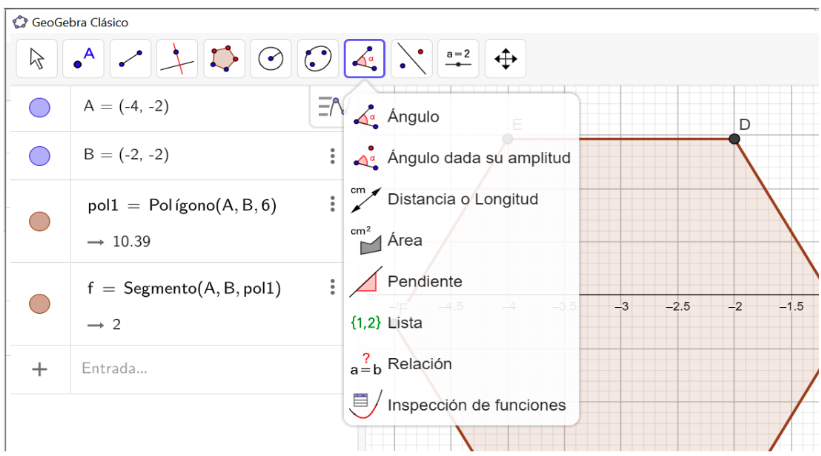
Task: Open options menu for pol1 row
Action: [x=332, y=204]
